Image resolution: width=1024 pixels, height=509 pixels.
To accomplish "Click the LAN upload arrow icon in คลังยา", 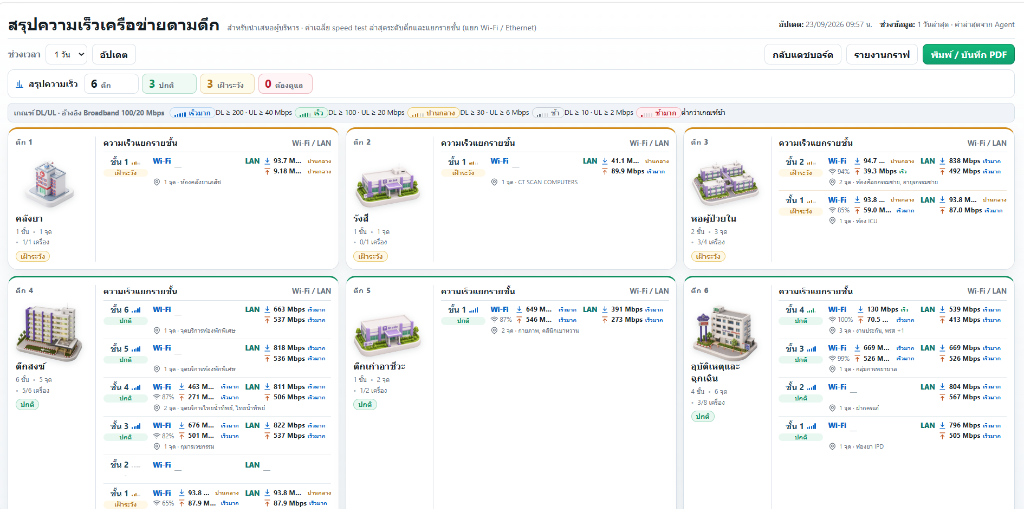I will click(267, 171).
